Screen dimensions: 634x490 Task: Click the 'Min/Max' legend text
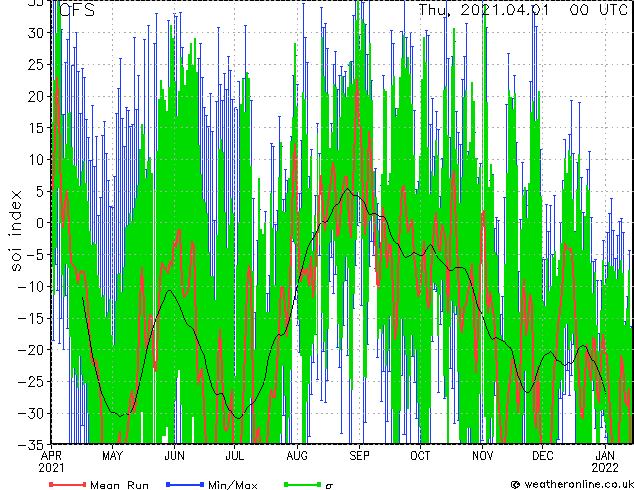(232, 485)
